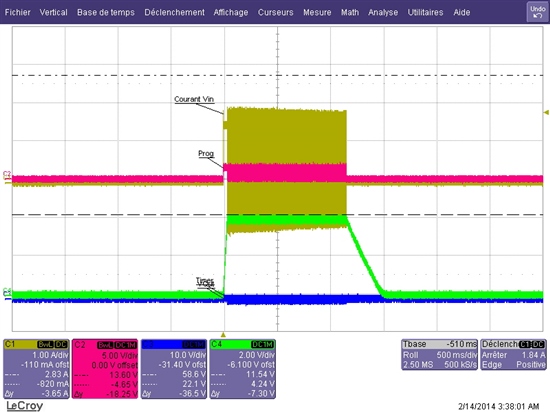Open the green C4 channel descriptor box
The width and height of the screenshot is (550, 412).
coord(243,369)
